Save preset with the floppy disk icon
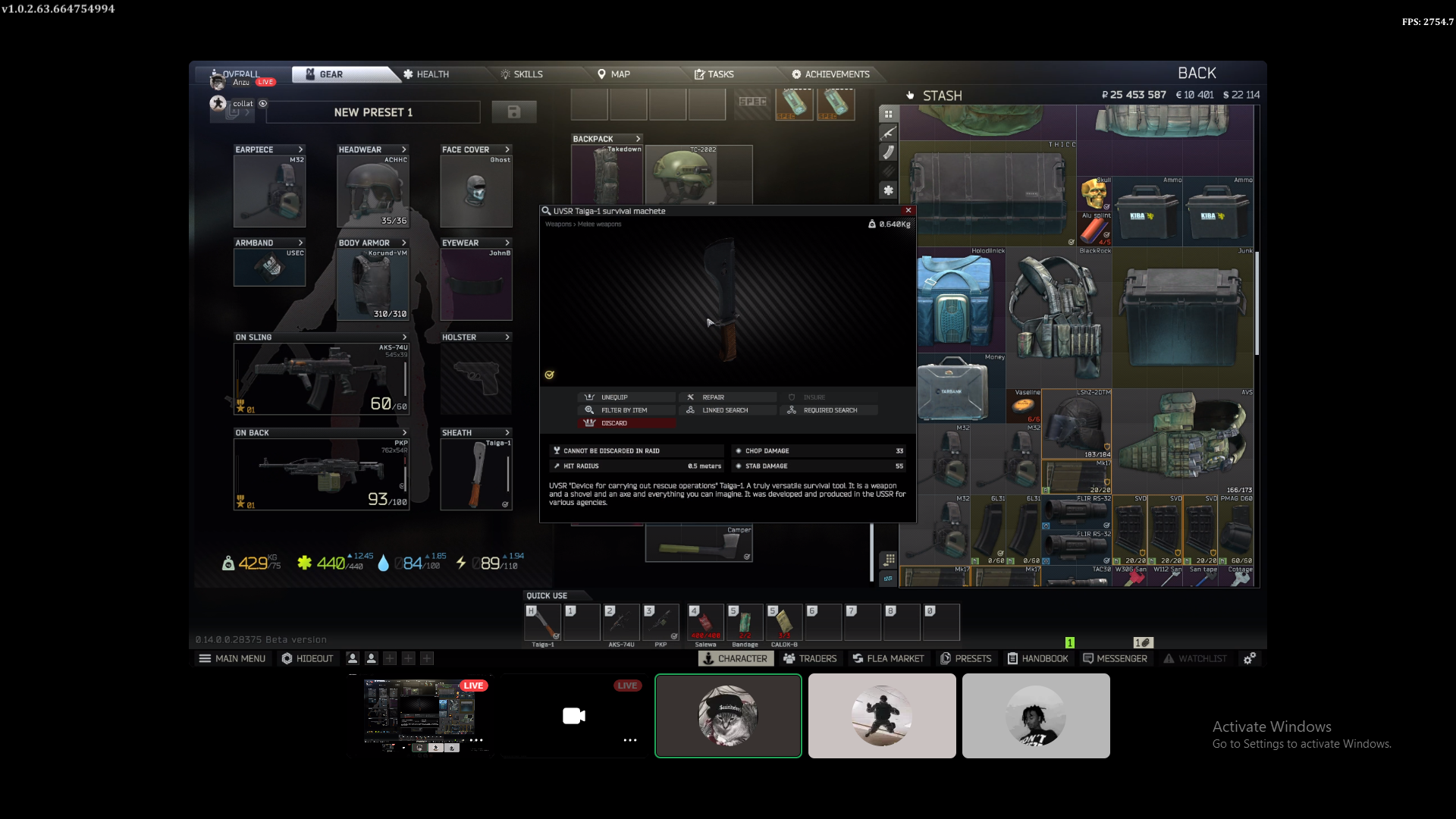The image size is (1456, 819). pos(514,112)
